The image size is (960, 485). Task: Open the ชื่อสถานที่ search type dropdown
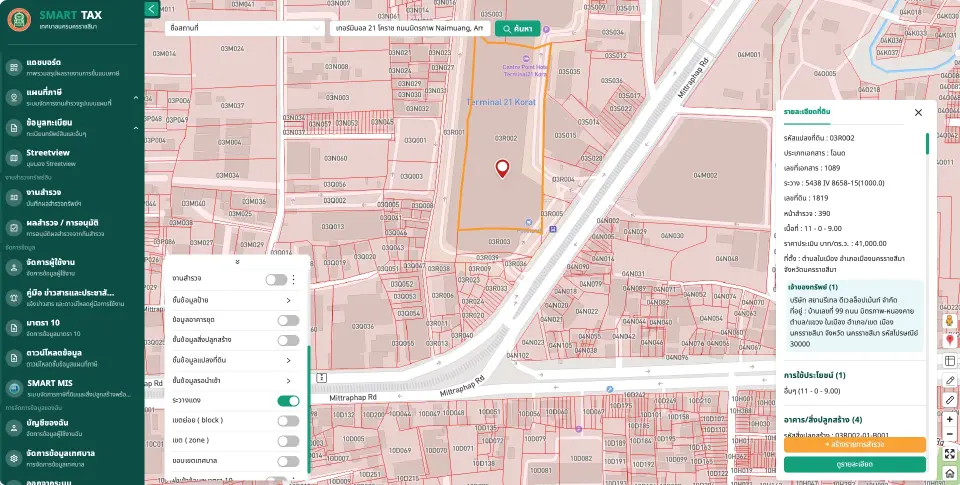(244, 28)
